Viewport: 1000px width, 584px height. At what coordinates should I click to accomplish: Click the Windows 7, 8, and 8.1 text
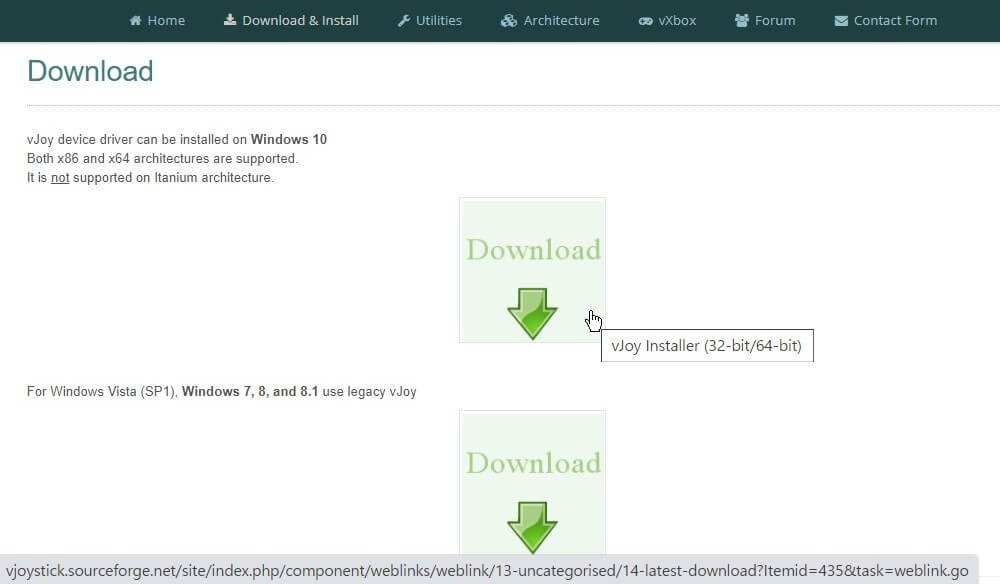(x=250, y=391)
